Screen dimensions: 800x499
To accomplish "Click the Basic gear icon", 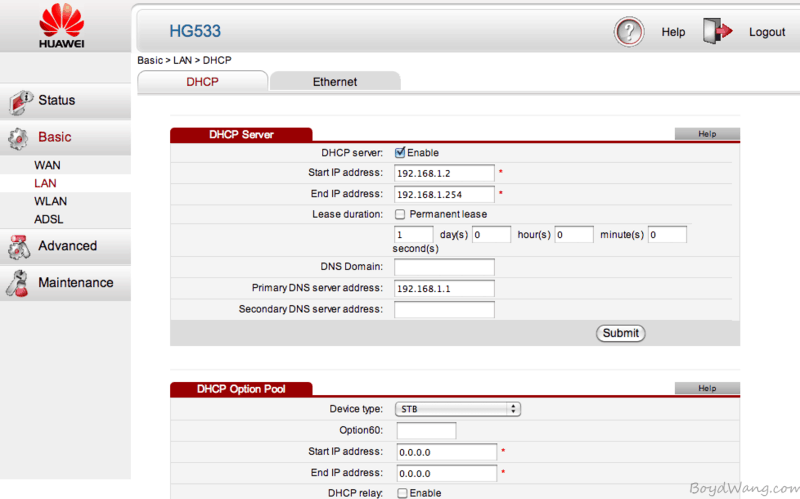I will (20, 138).
